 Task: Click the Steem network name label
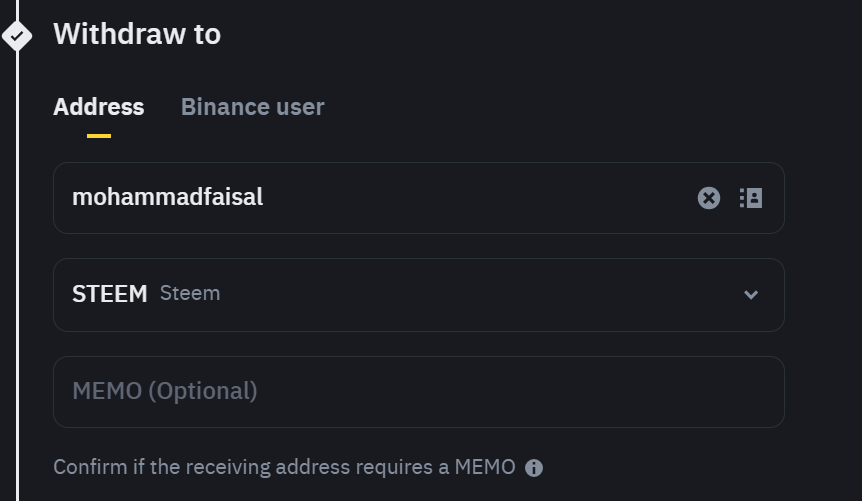click(x=190, y=294)
